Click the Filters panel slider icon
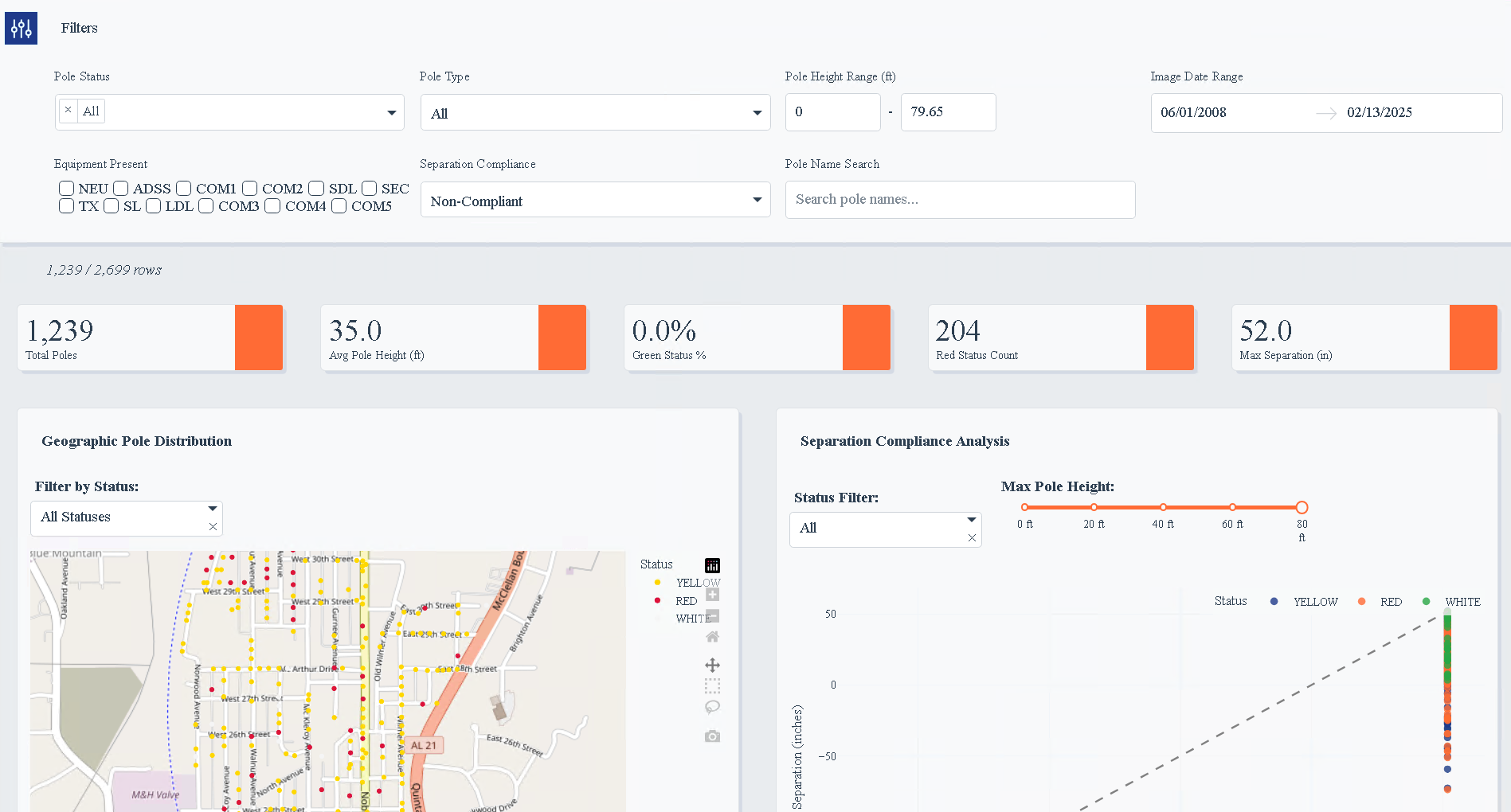The image size is (1511, 812). [21, 29]
